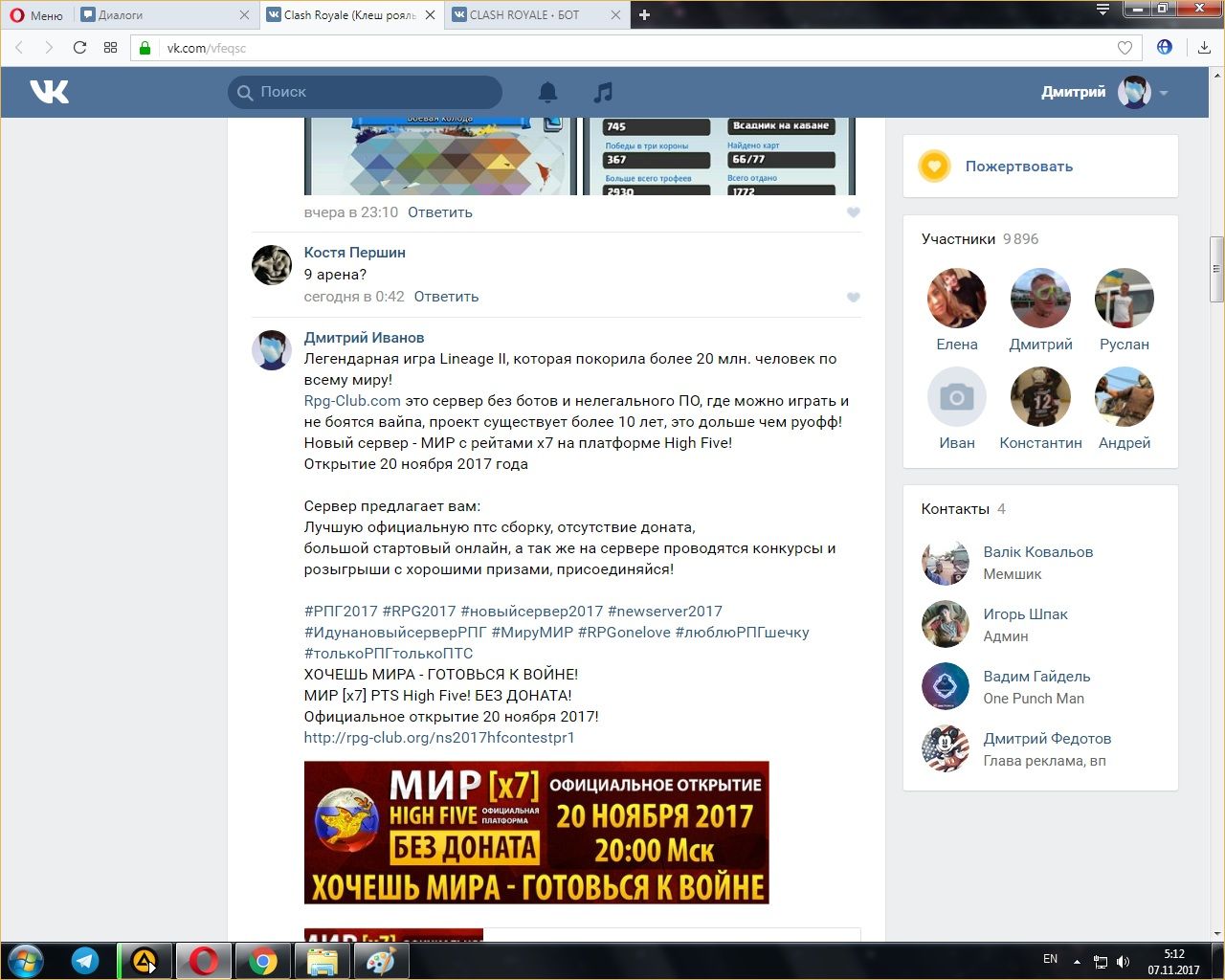The image size is (1225, 980).
Task: Add page to bookmarks with heart icon
Action: (1125, 48)
